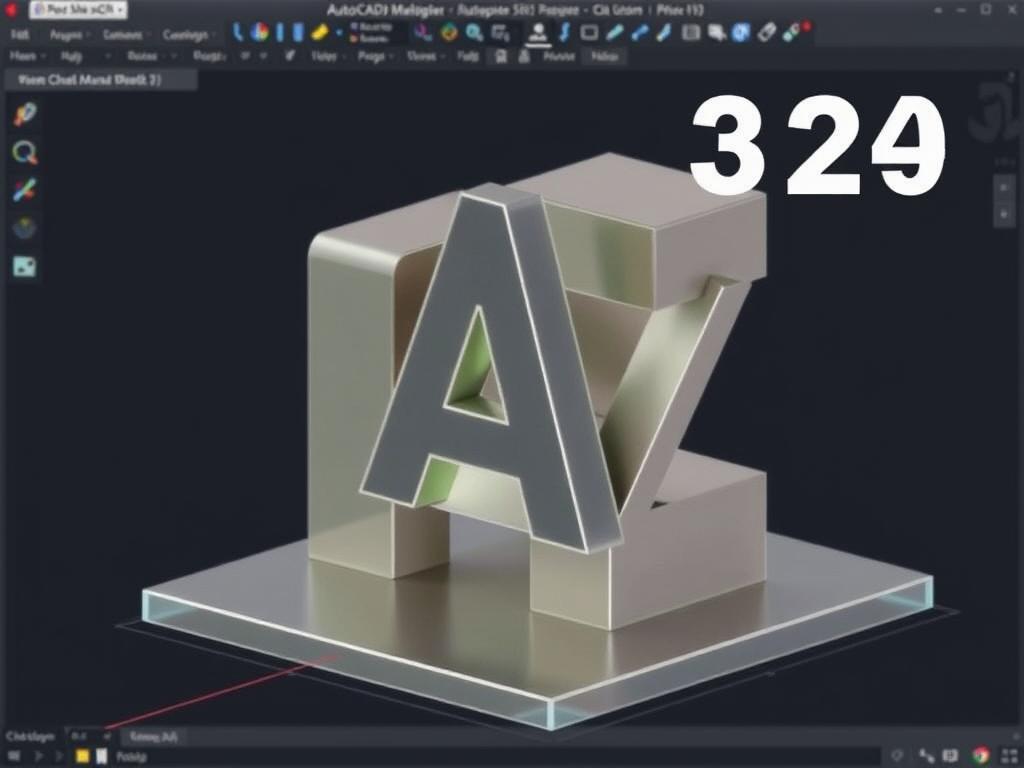This screenshot has height=768, width=1024.
Task: Toggle the fullscreen corners icon in status bar
Action: tap(1009, 756)
